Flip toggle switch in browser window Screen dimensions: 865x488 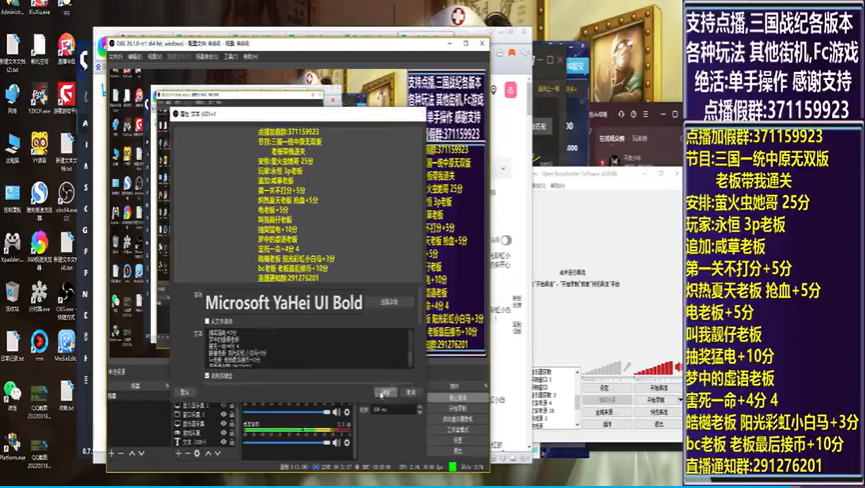pos(506,240)
